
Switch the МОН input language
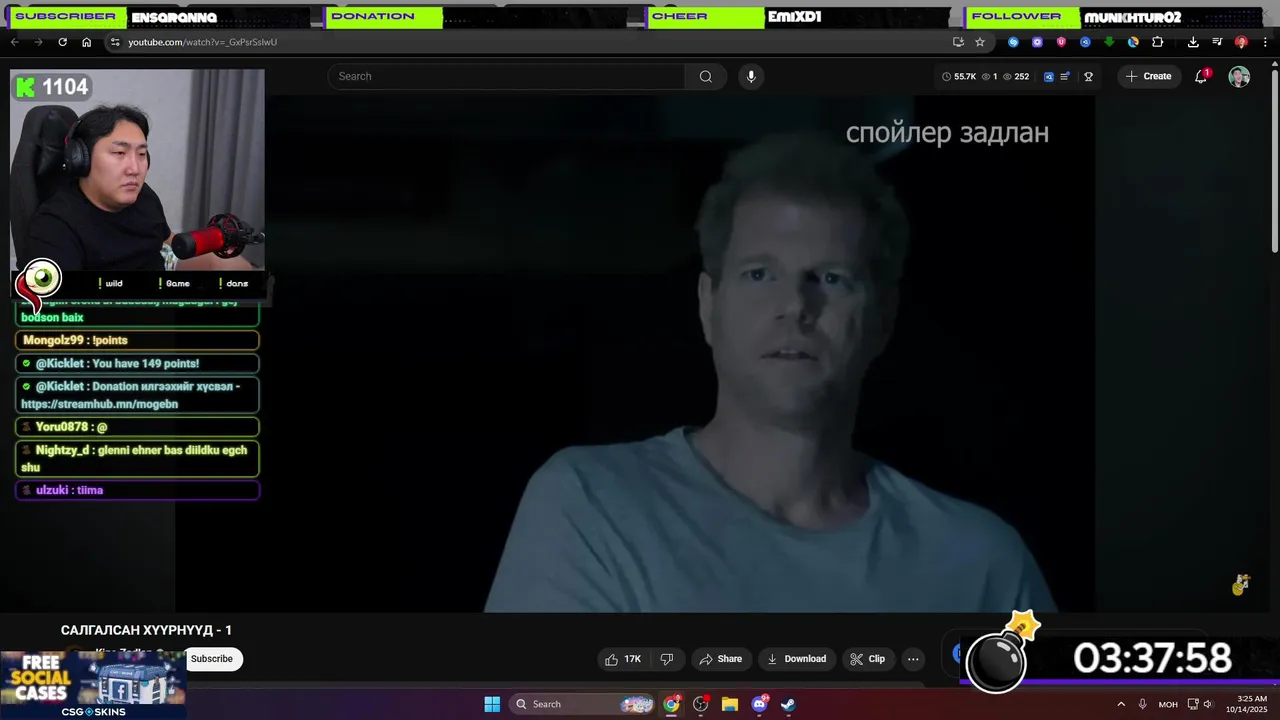point(1168,704)
